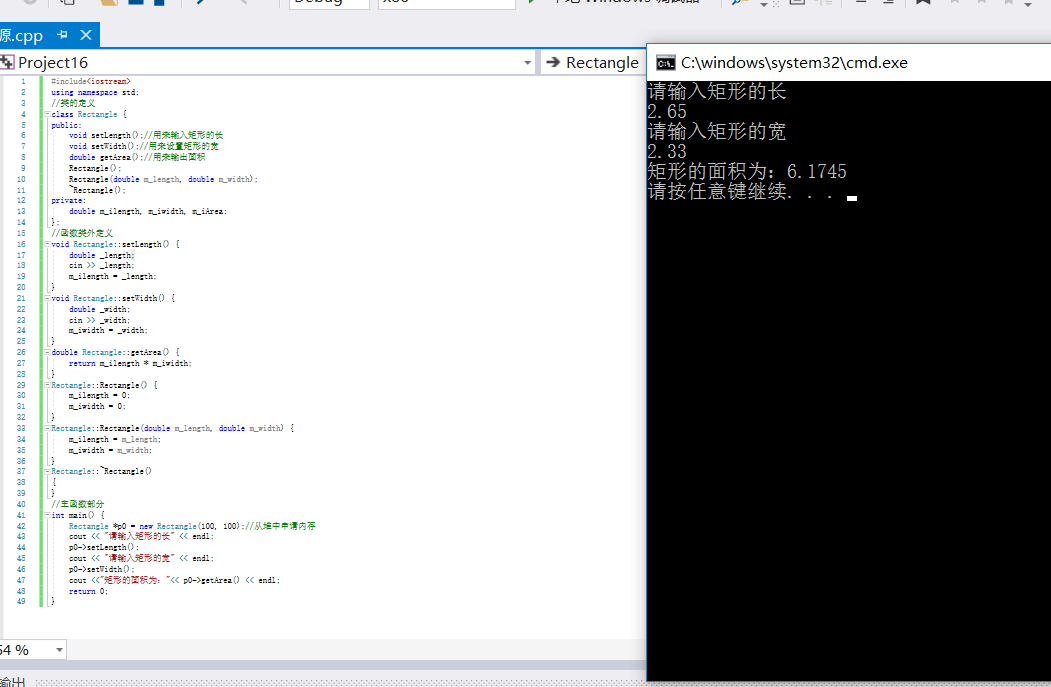Click the member declaration 'double m_ilength, m_iwidth, m_iArea;'
The image size is (1051, 687).
click(x=148, y=211)
